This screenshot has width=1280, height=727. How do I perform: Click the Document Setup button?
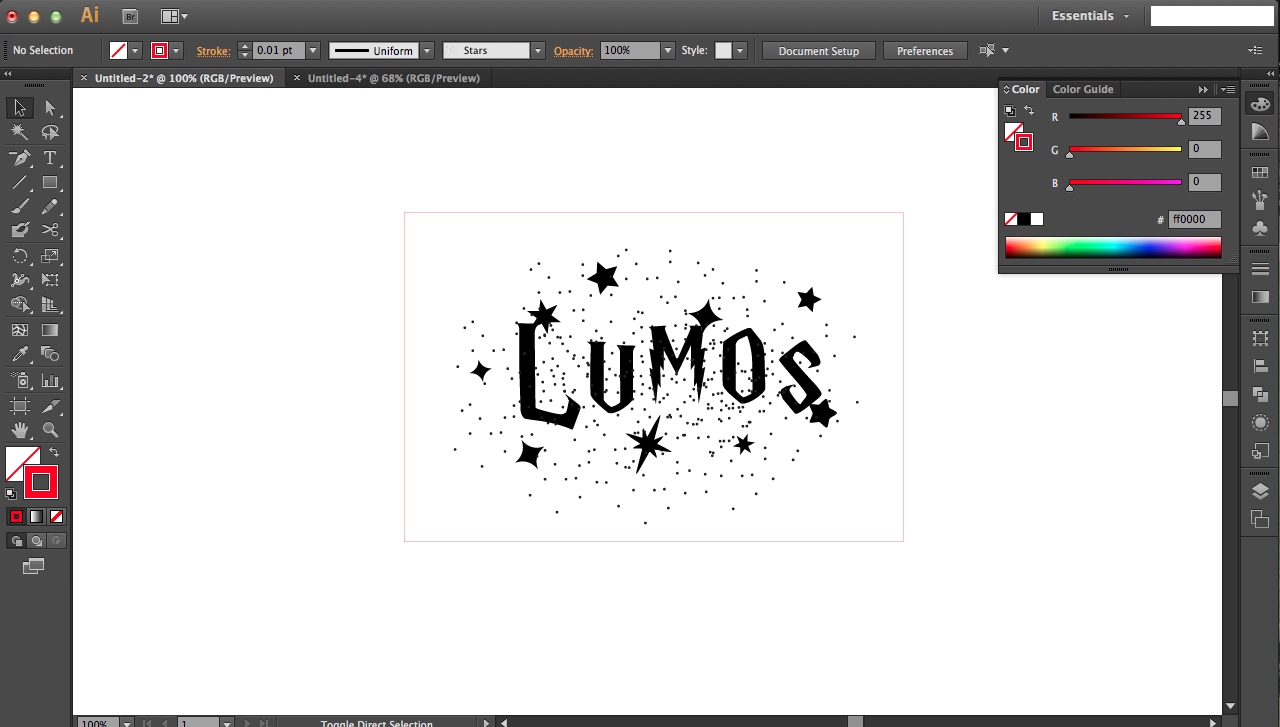tap(819, 51)
